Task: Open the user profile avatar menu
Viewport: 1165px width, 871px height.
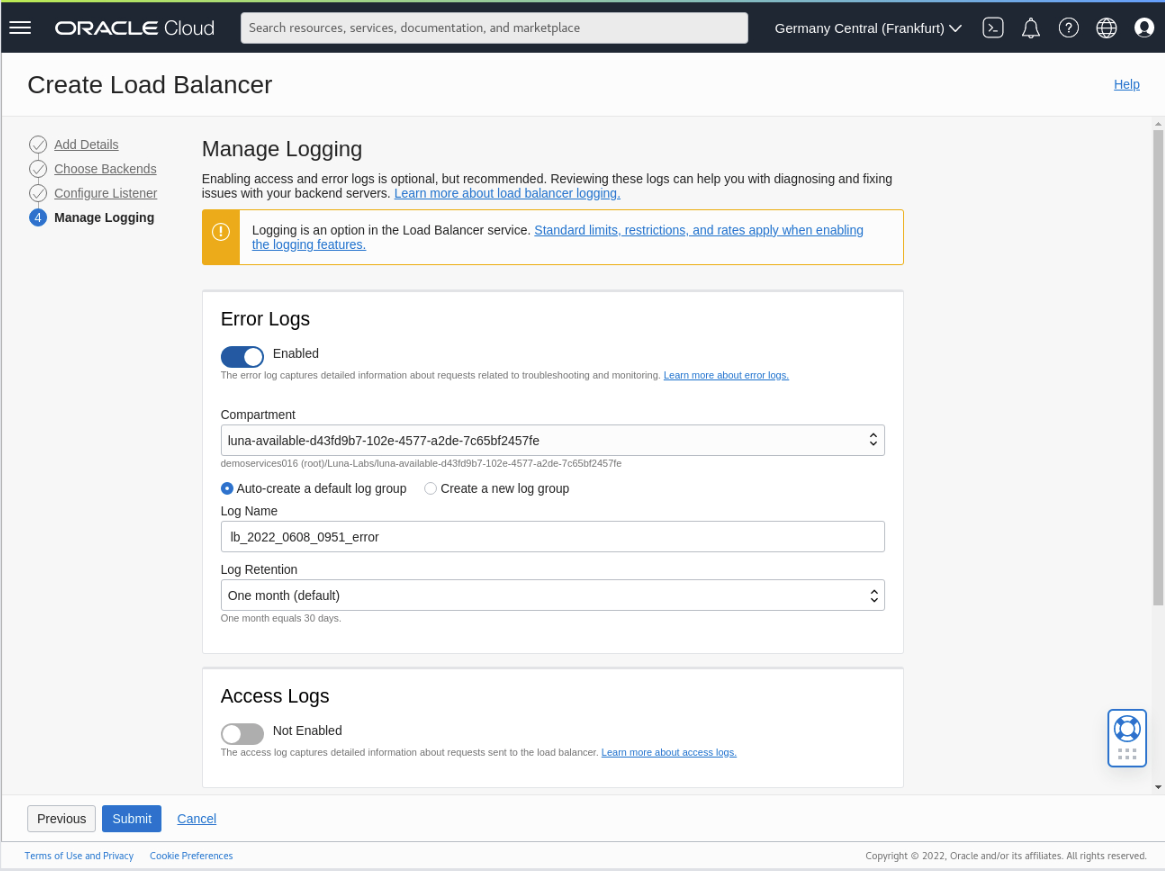Action: coord(1144,27)
